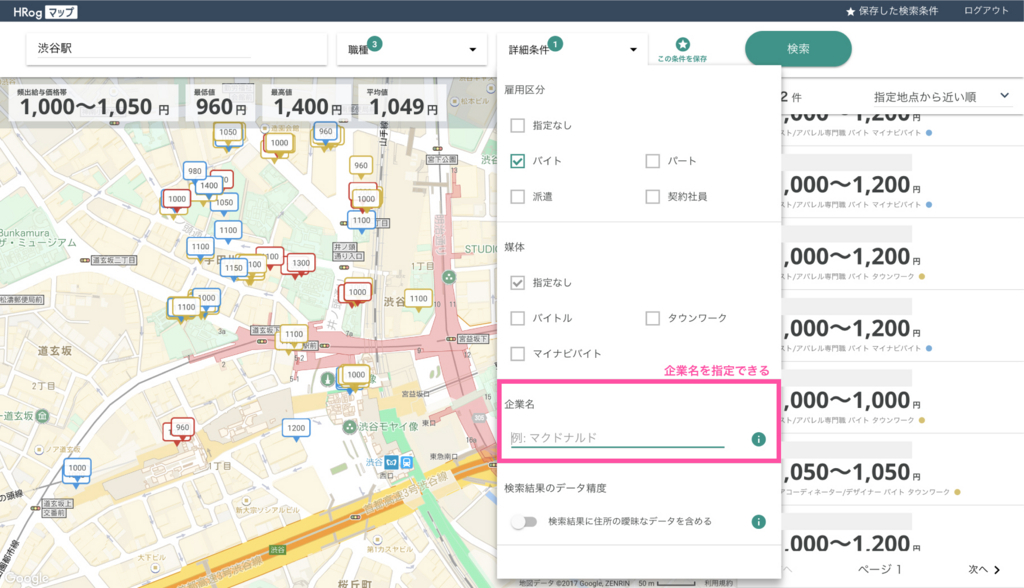1024x588 pixels.
Task: Uncheck the バイト employment checkbox
Action: (x=517, y=161)
